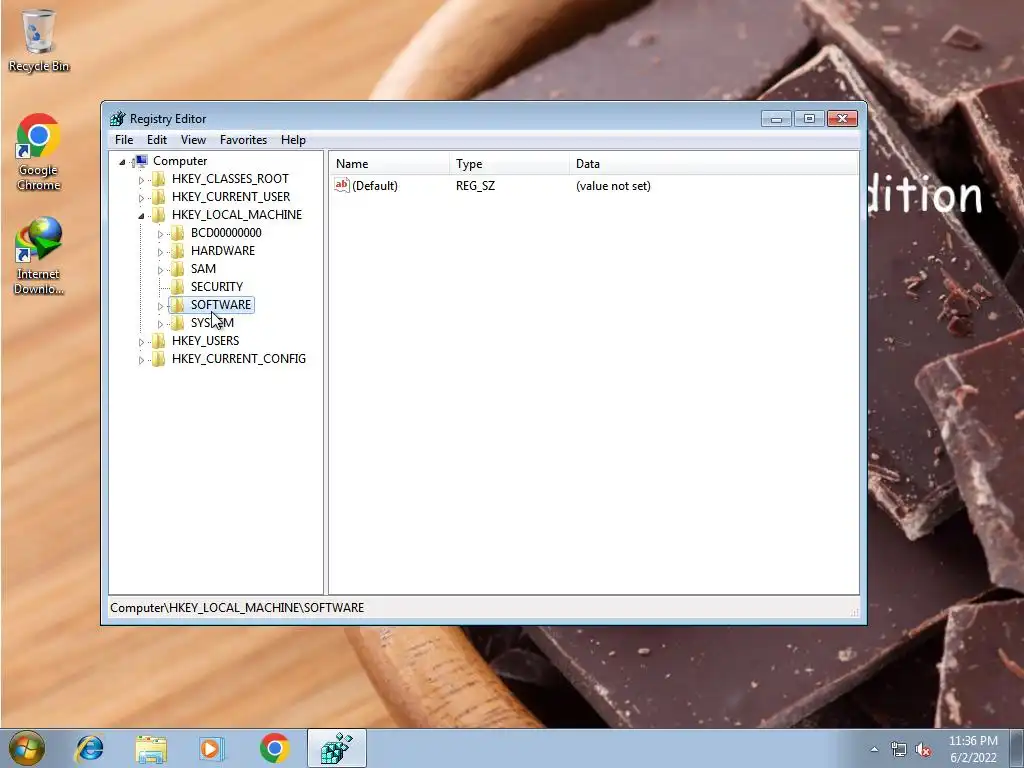Viewport: 1024px width, 768px height.
Task: Launch Chrome from the taskbar
Action: [274, 748]
